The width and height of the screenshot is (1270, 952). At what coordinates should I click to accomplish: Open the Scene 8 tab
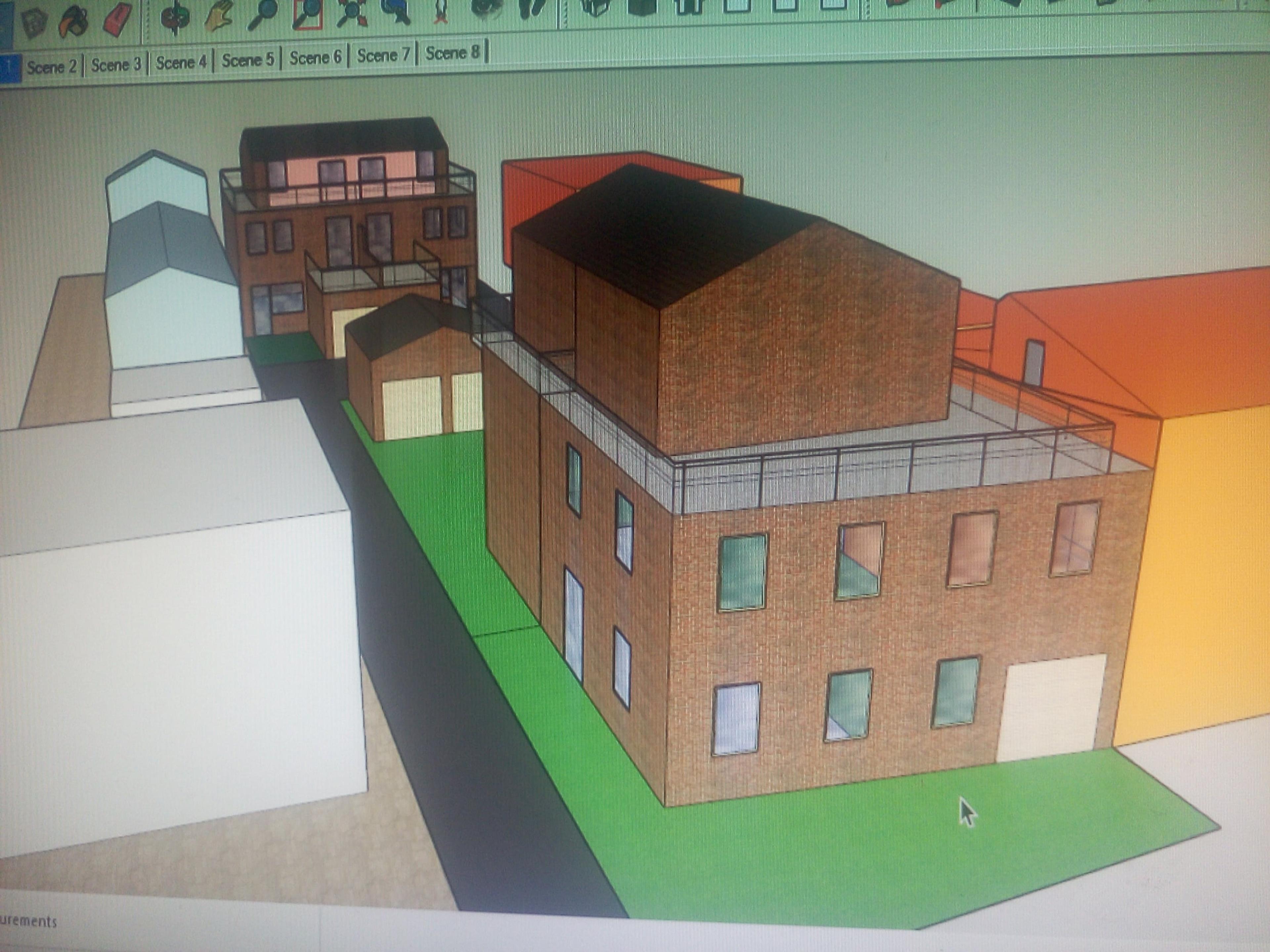(x=452, y=53)
